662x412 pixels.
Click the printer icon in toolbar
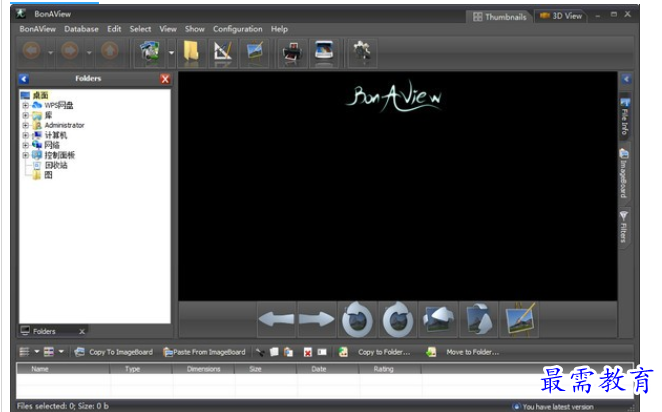292,52
